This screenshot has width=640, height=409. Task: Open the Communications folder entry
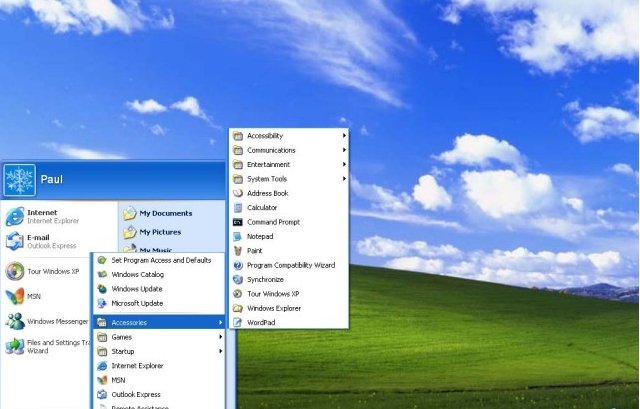click(x=289, y=150)
